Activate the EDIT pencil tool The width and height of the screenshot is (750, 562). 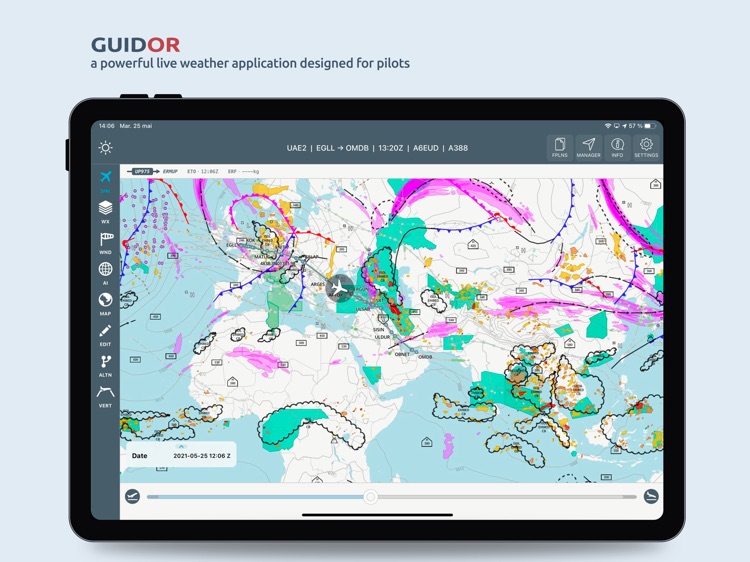pos(105,335)
